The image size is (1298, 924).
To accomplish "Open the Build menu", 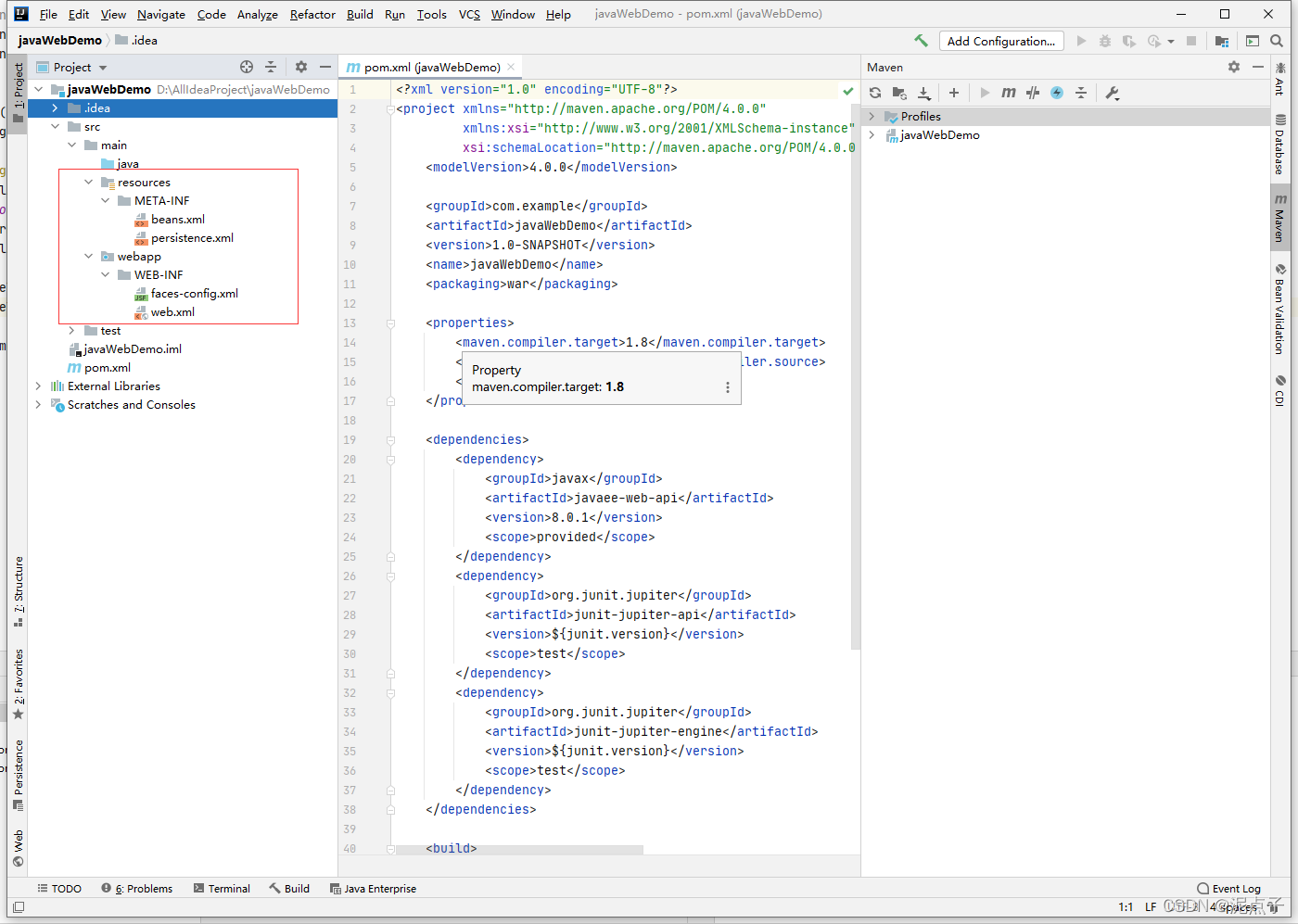I will coord(360,14).
